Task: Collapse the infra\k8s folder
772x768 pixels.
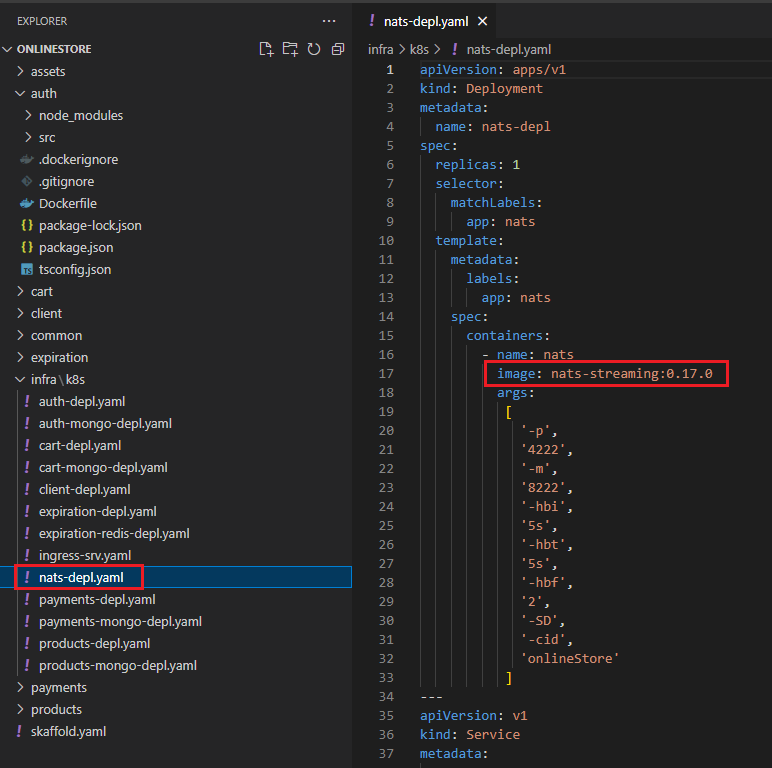Action: point(56,379)
